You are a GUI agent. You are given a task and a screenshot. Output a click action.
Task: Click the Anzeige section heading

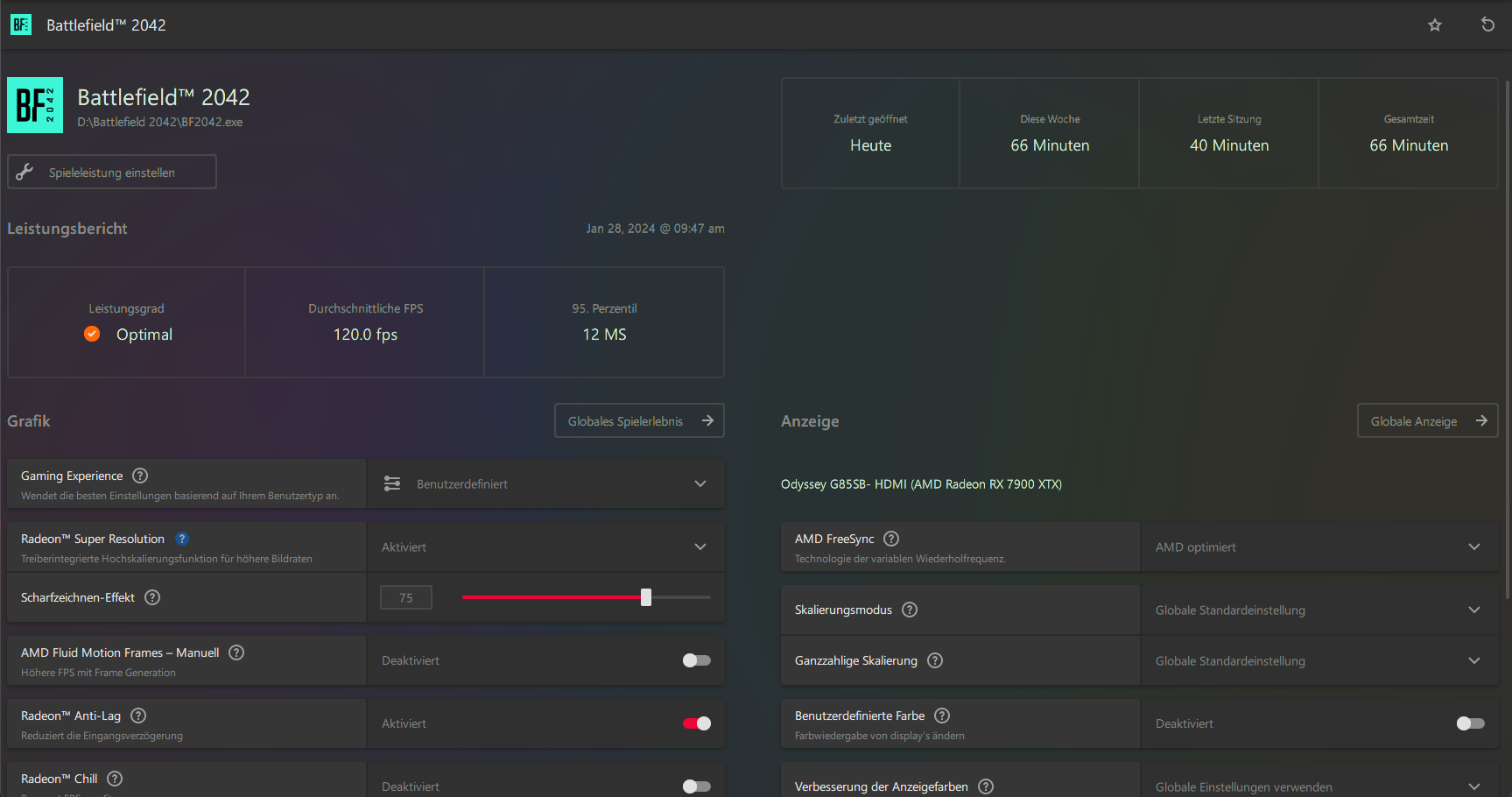(810, 421)
